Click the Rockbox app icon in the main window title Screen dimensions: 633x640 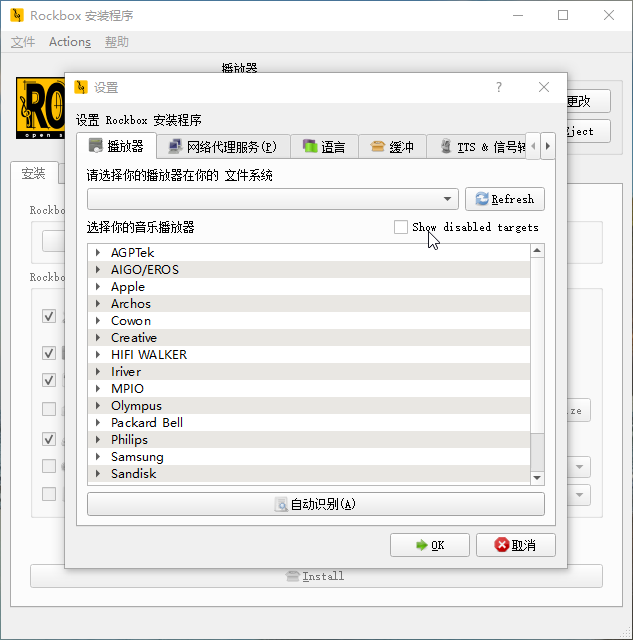(x=17, y=15)
